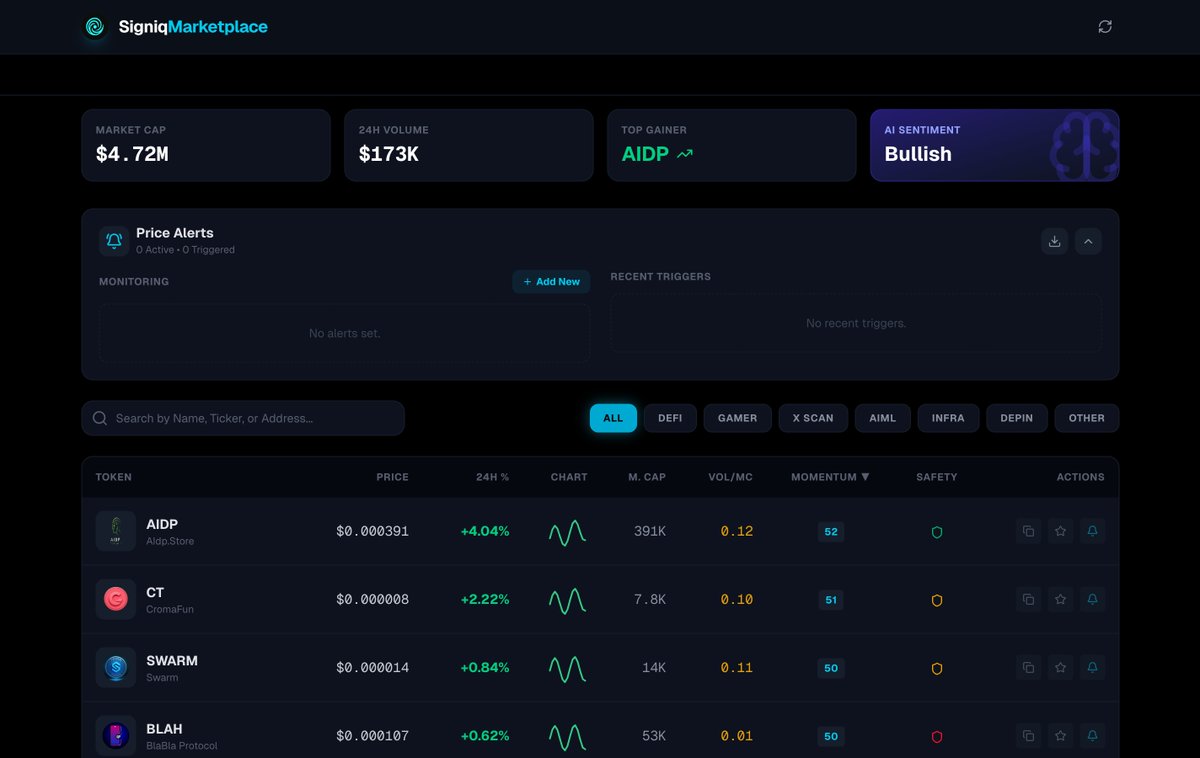The image size is (1200, 758).
Task: Sort table by 24H % column
Action: point(492,477)
